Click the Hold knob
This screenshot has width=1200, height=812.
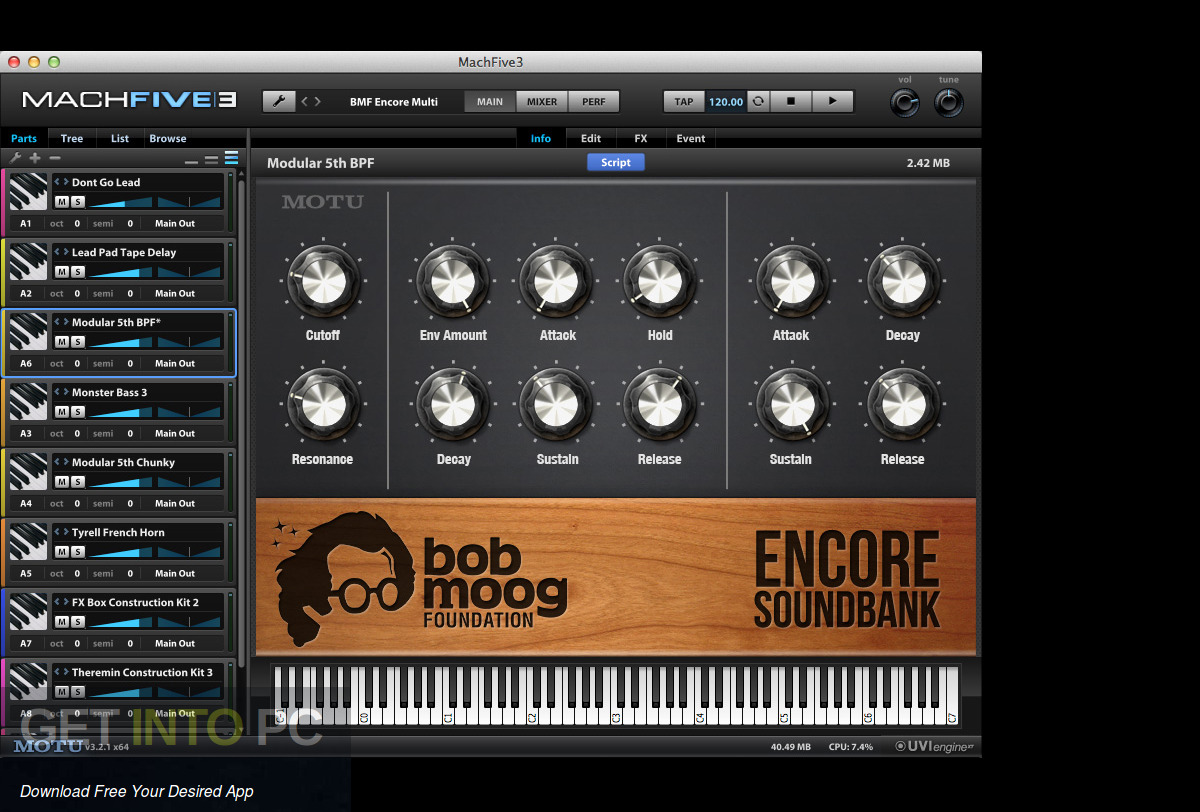[660, 282]
